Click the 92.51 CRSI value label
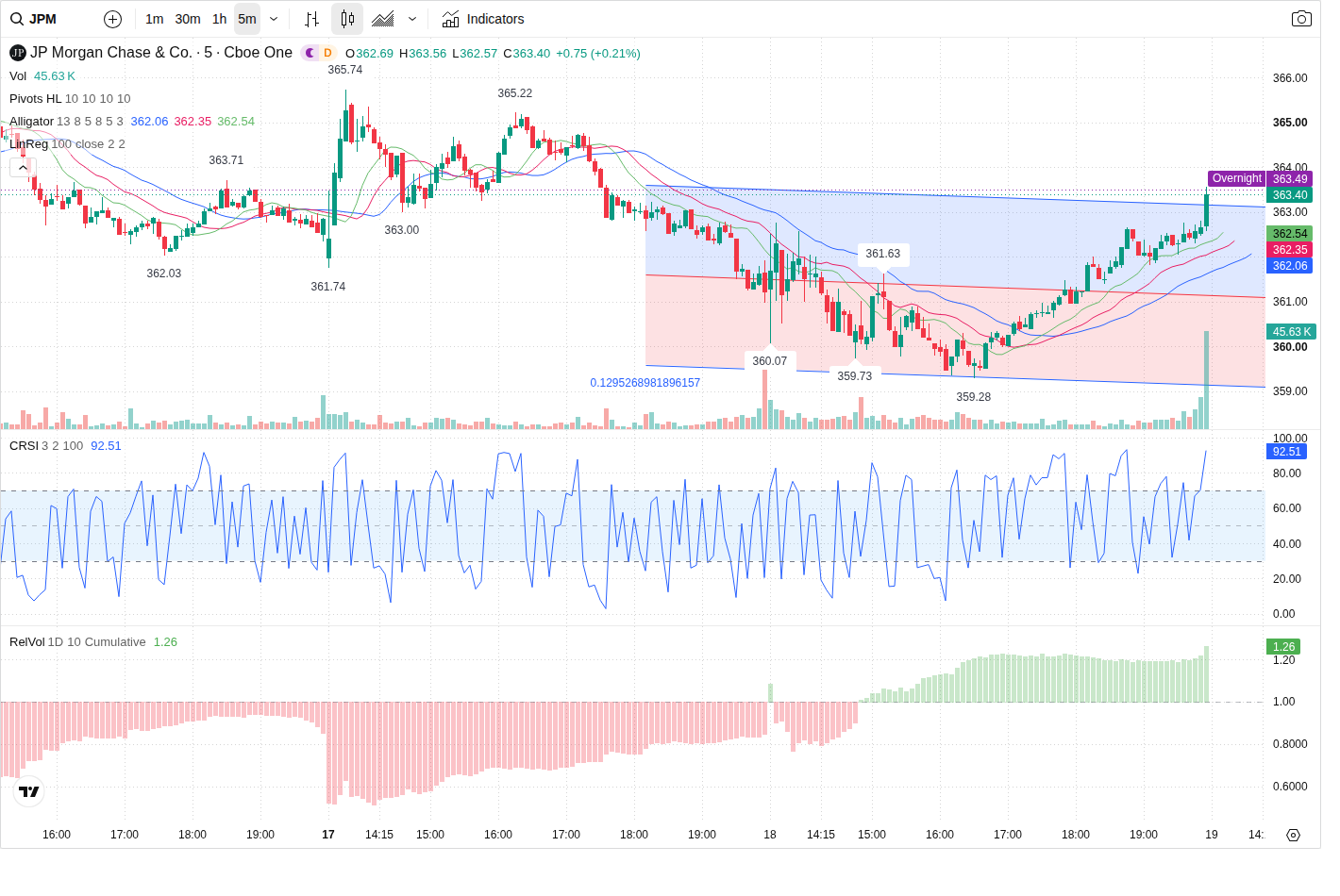 click(x=1286, y=452)
